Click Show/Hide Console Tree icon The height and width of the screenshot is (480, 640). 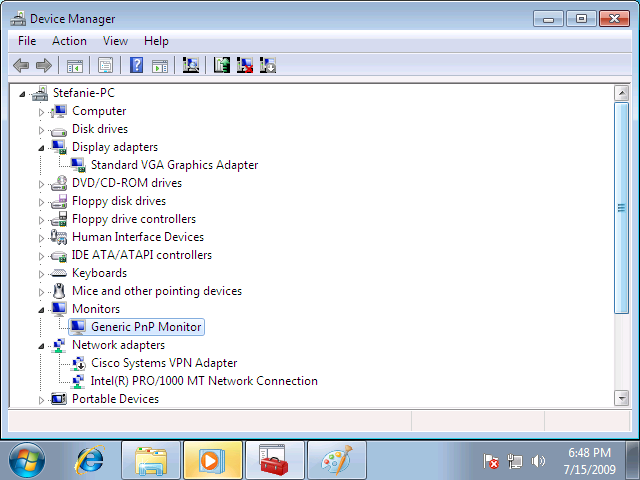74,65
